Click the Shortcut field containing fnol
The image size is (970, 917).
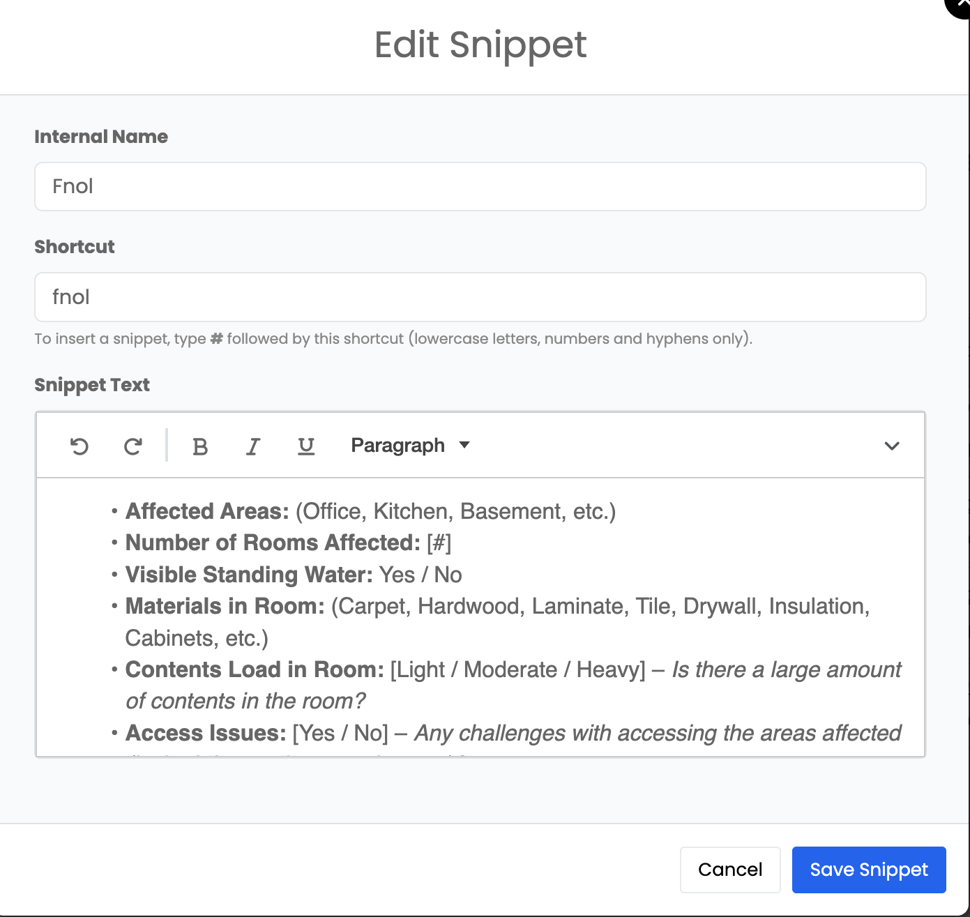480,297
